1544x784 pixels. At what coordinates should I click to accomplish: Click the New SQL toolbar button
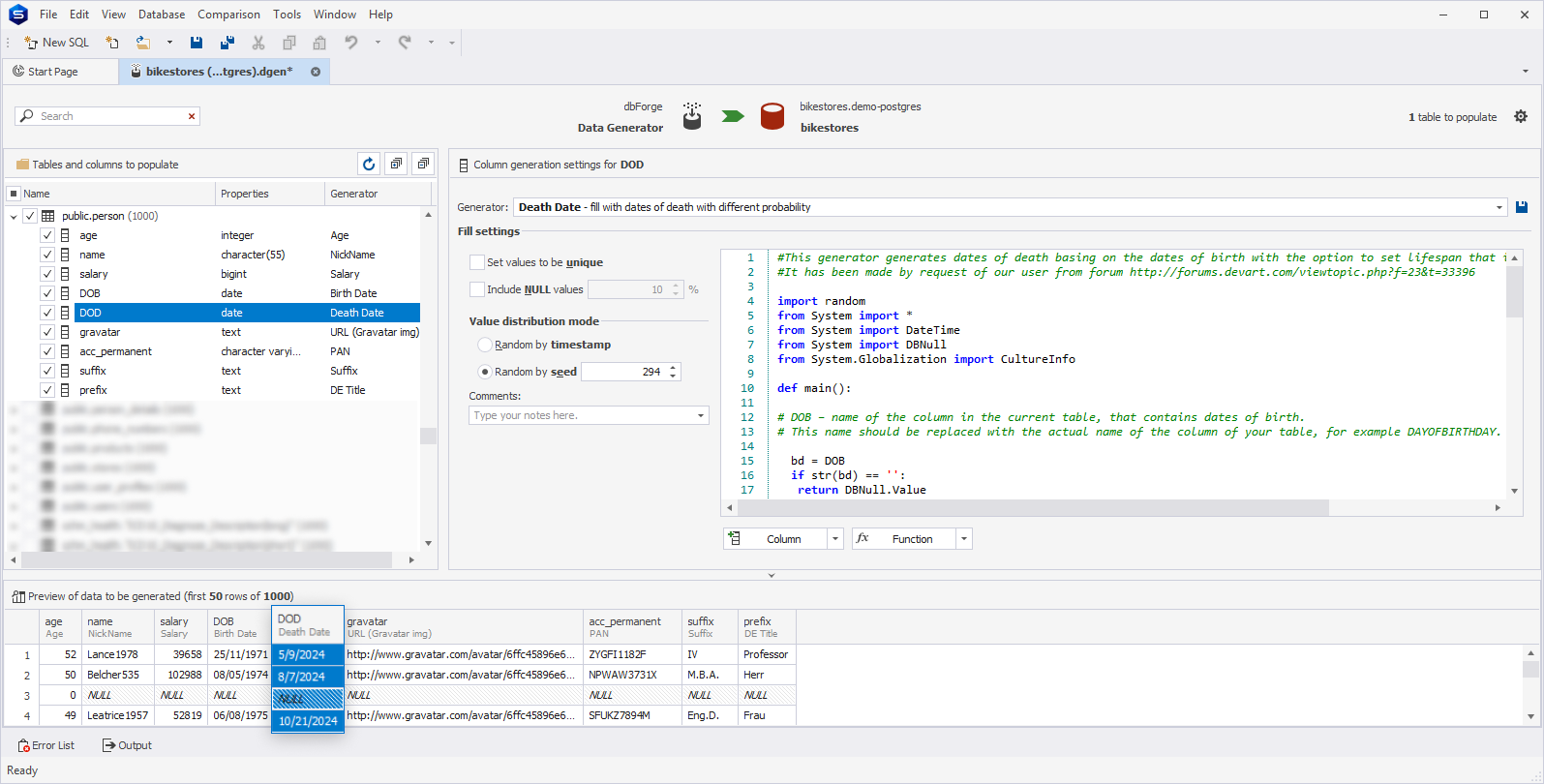[x=56, y=43]
